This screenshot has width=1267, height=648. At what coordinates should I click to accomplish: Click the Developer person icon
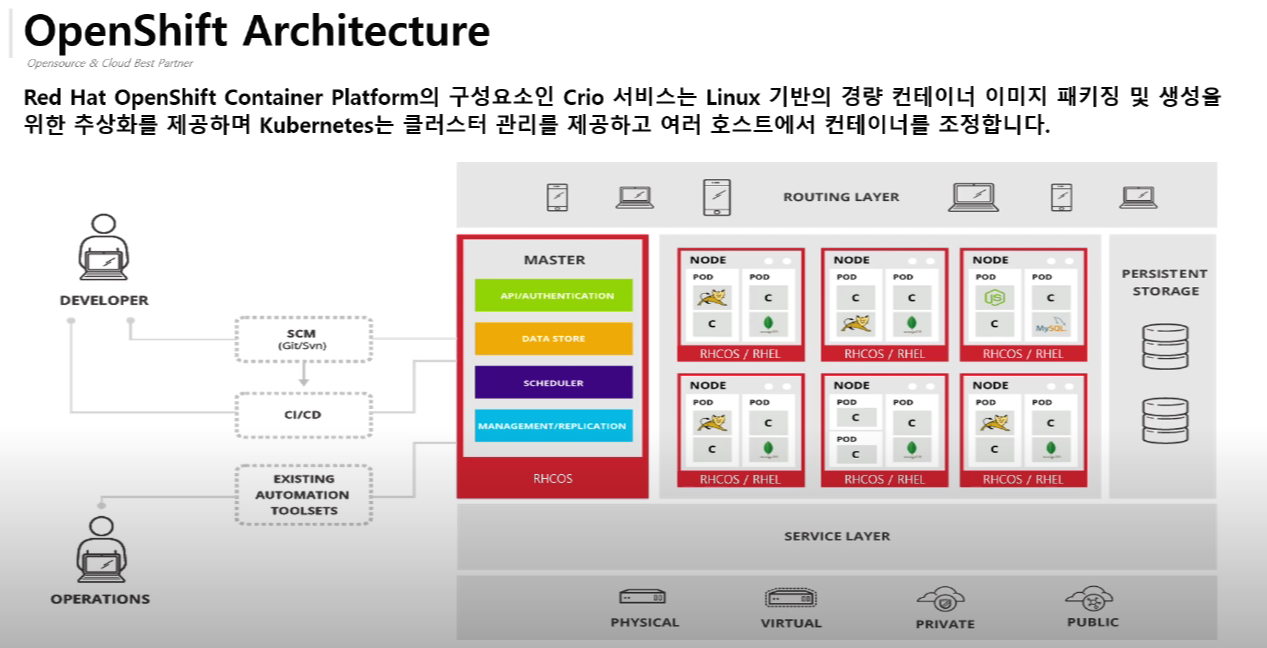point(103,248)
